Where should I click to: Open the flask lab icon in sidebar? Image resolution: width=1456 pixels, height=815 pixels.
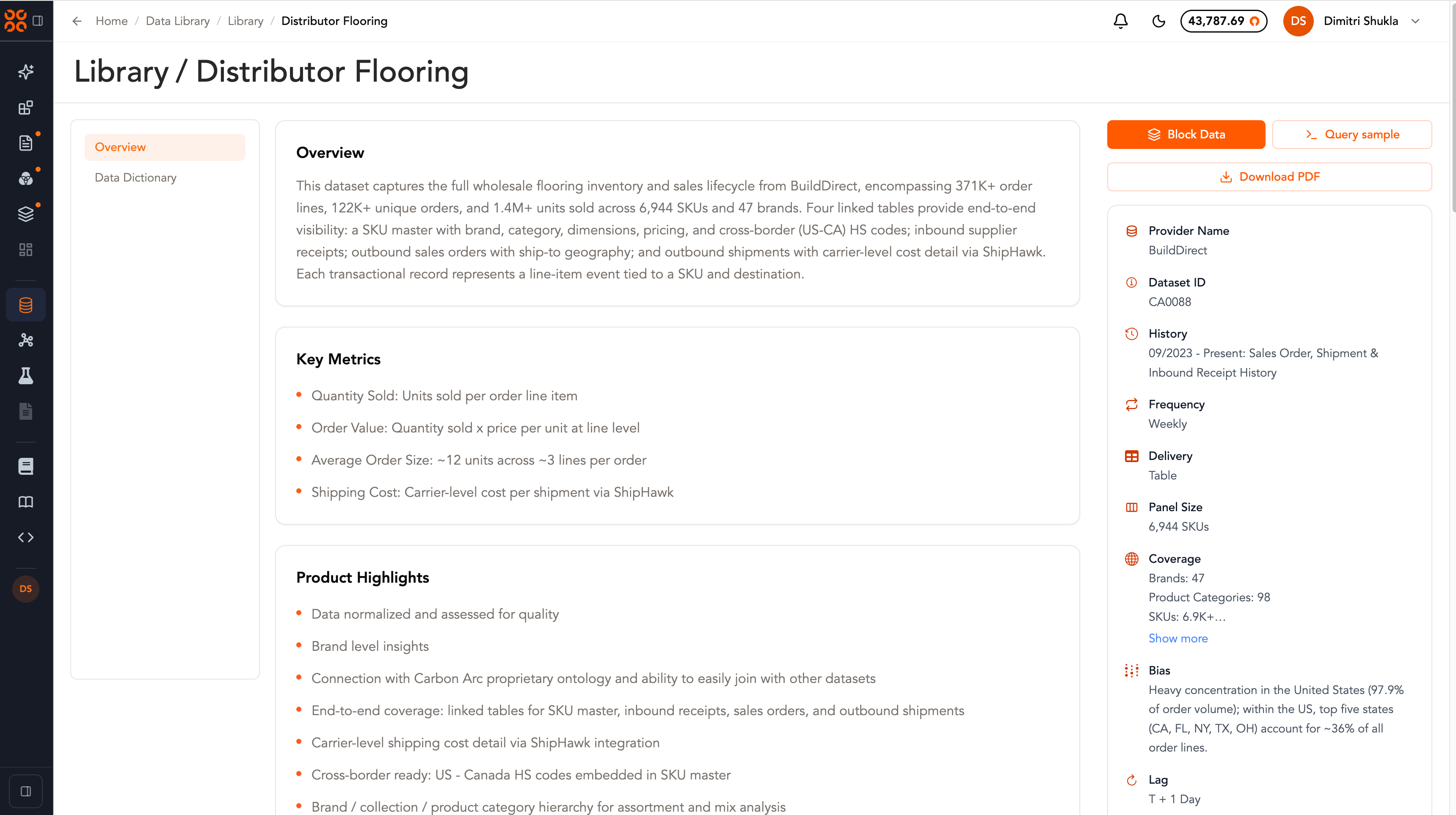coord(26,376)
